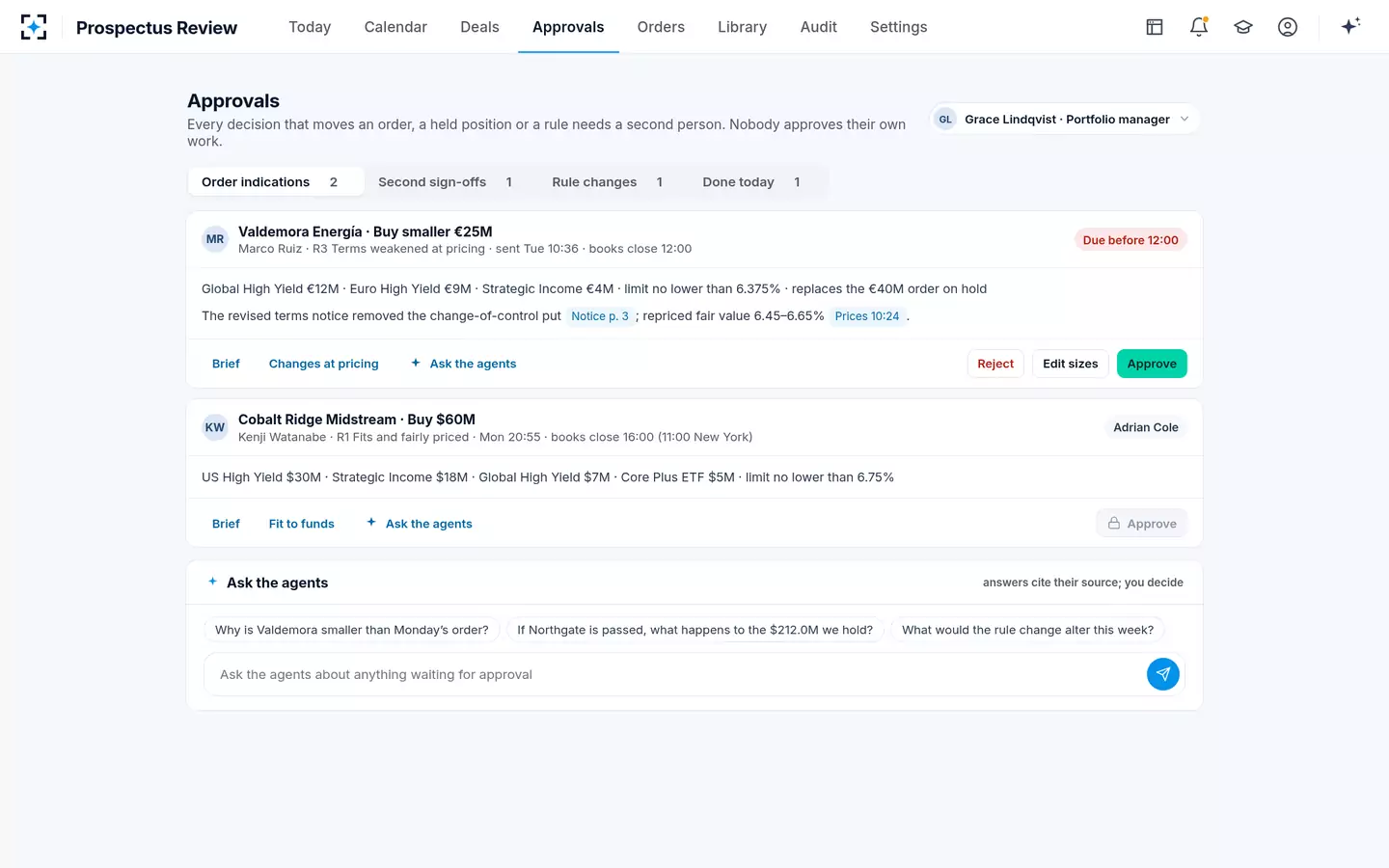Switch to the Second sign-offs tab
Image resolution: width=1389 pixels, height=868 pixels.
point(445,182)
